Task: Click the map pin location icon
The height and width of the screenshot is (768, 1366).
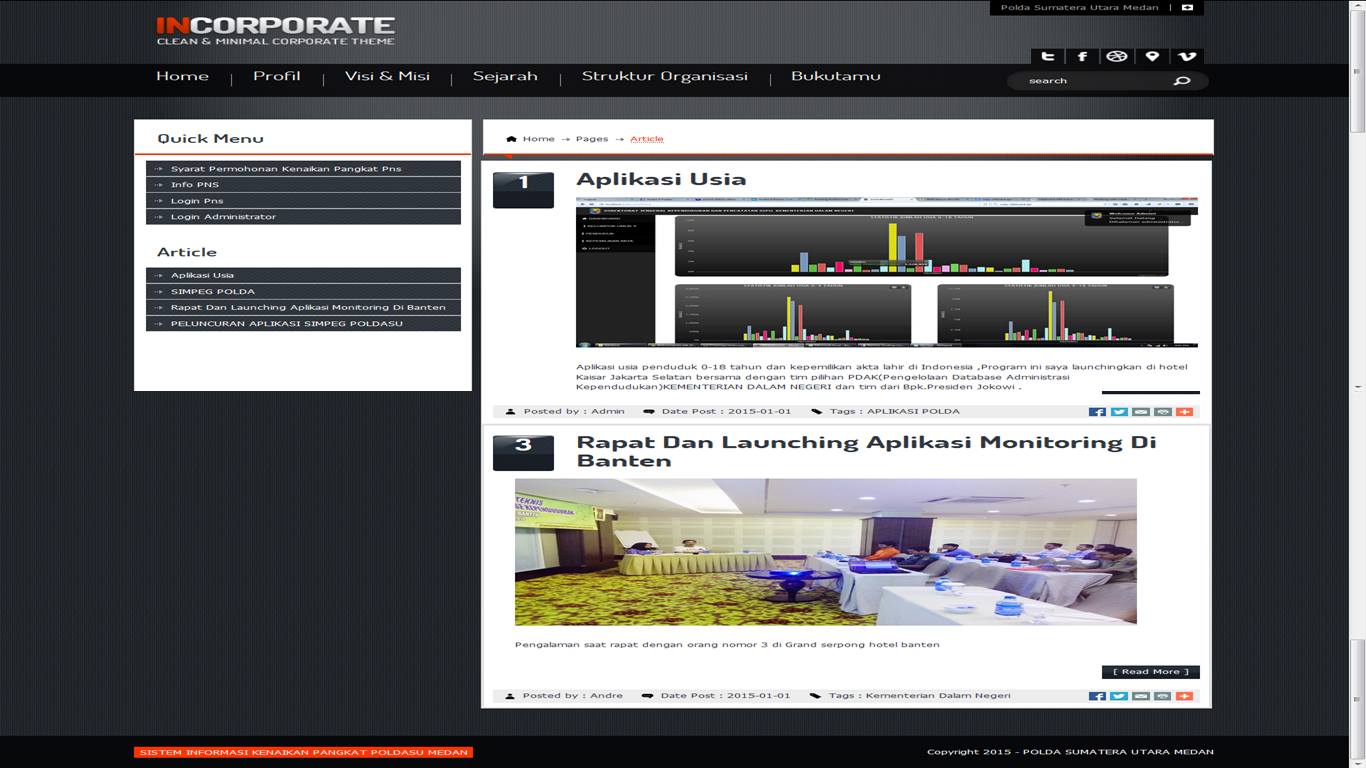Action: pos(1152,57)
